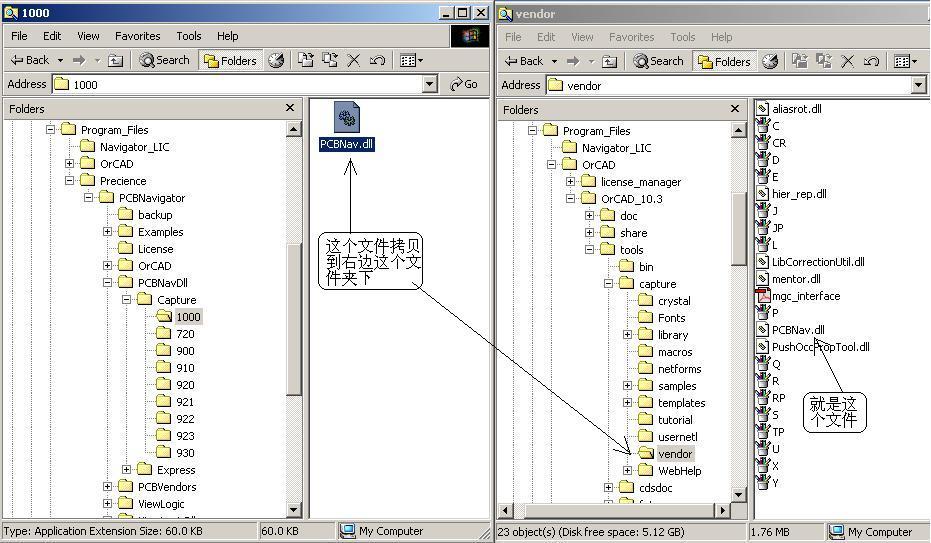
Task: Select aliasrot.dll file in vendor window
Action: pos(789,109)
